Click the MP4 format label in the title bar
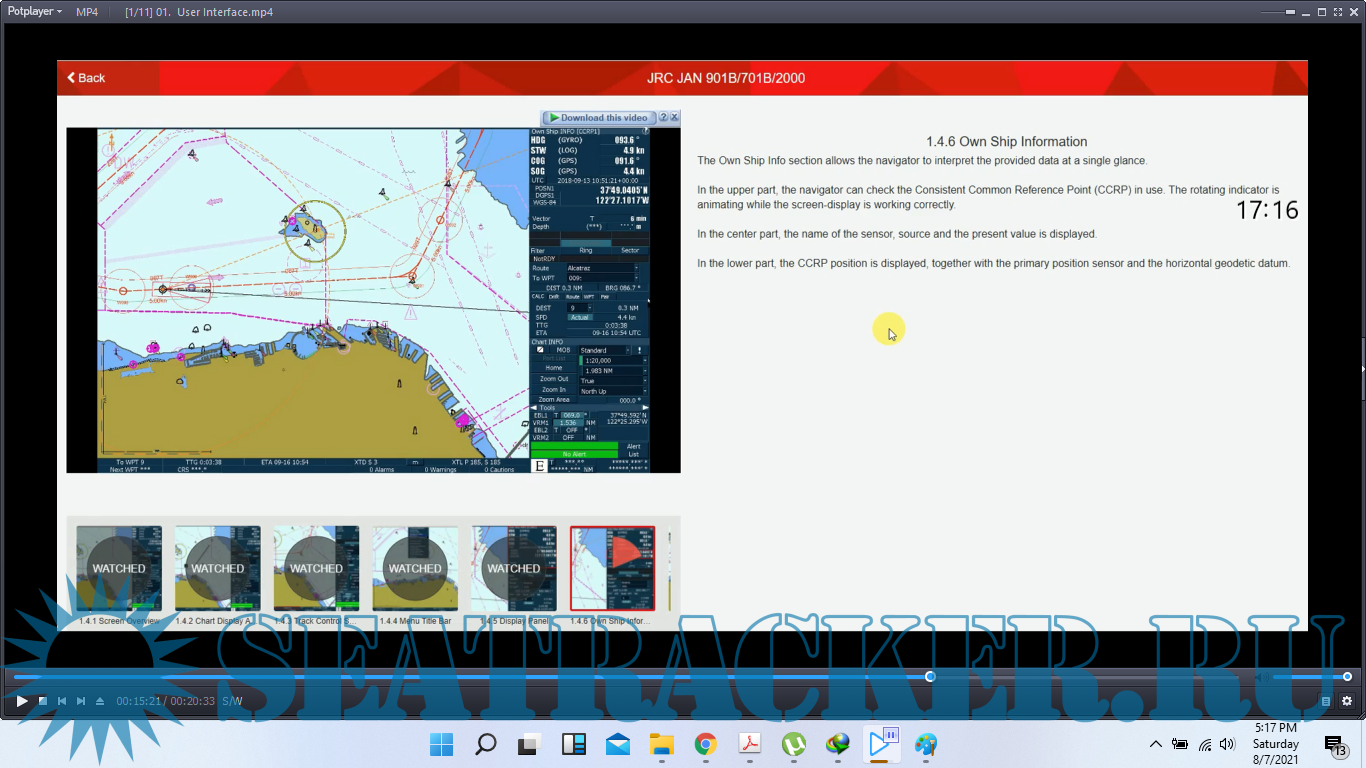This screenshot has height=768, width=1366. click(x=87, y=12)
